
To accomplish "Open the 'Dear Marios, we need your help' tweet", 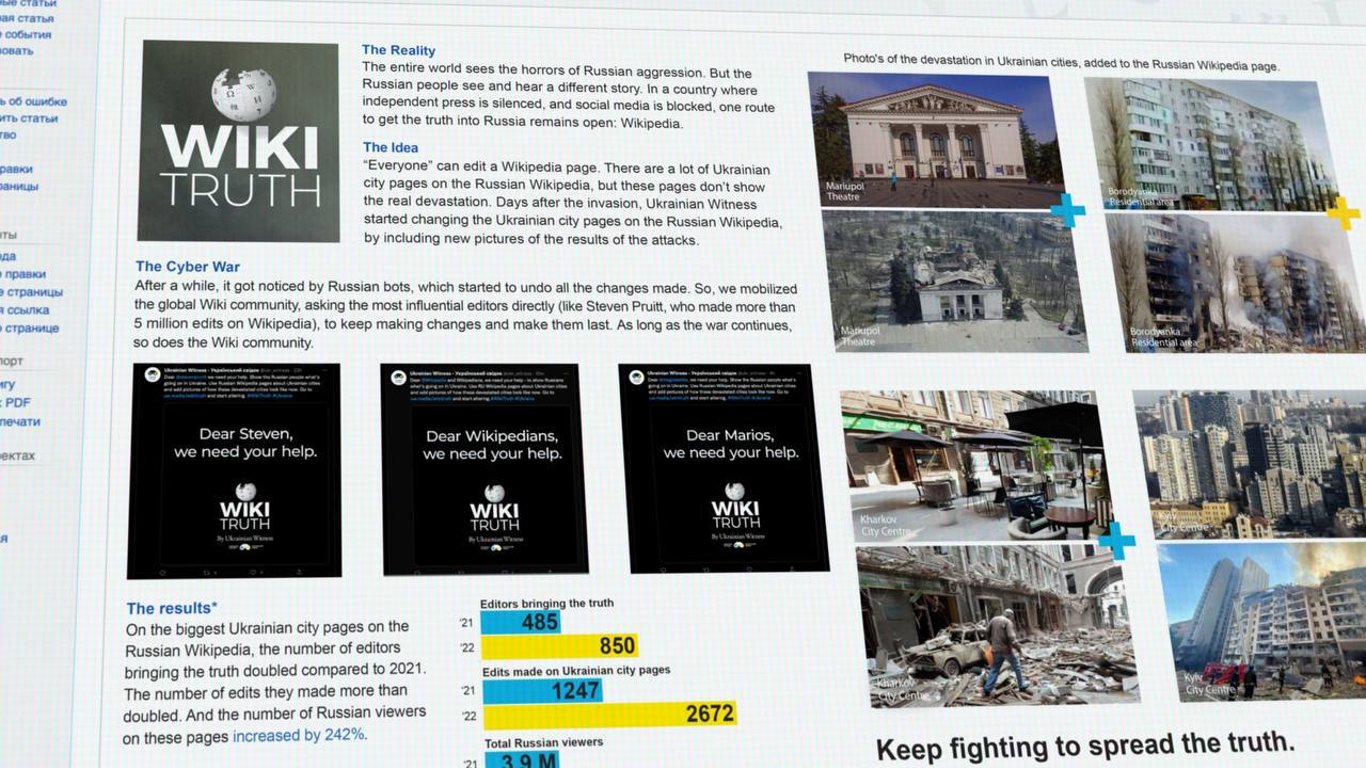I will coord(724,468).
